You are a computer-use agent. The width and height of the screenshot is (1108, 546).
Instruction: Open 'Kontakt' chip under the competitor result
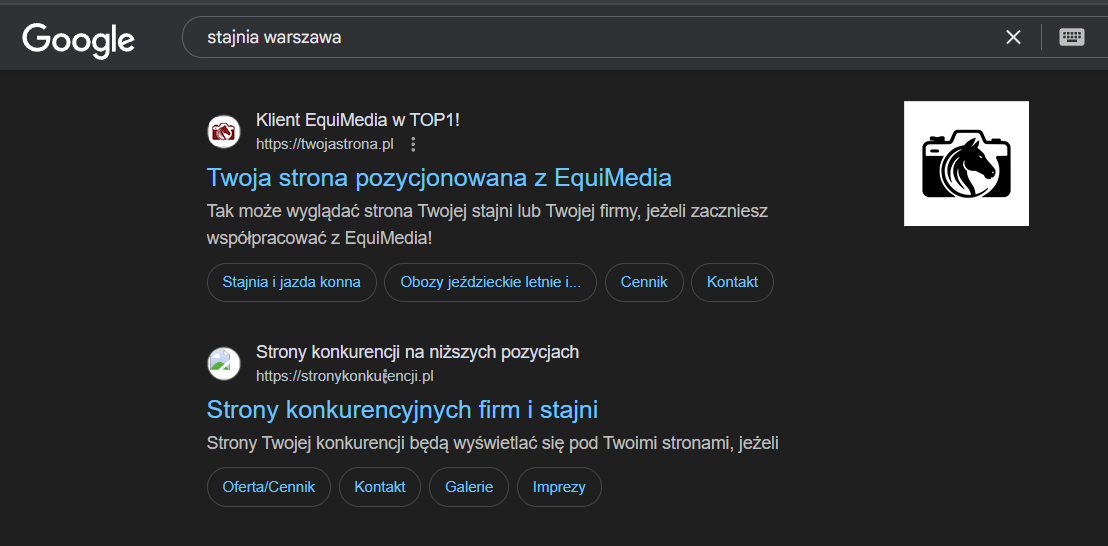(380, 487)
